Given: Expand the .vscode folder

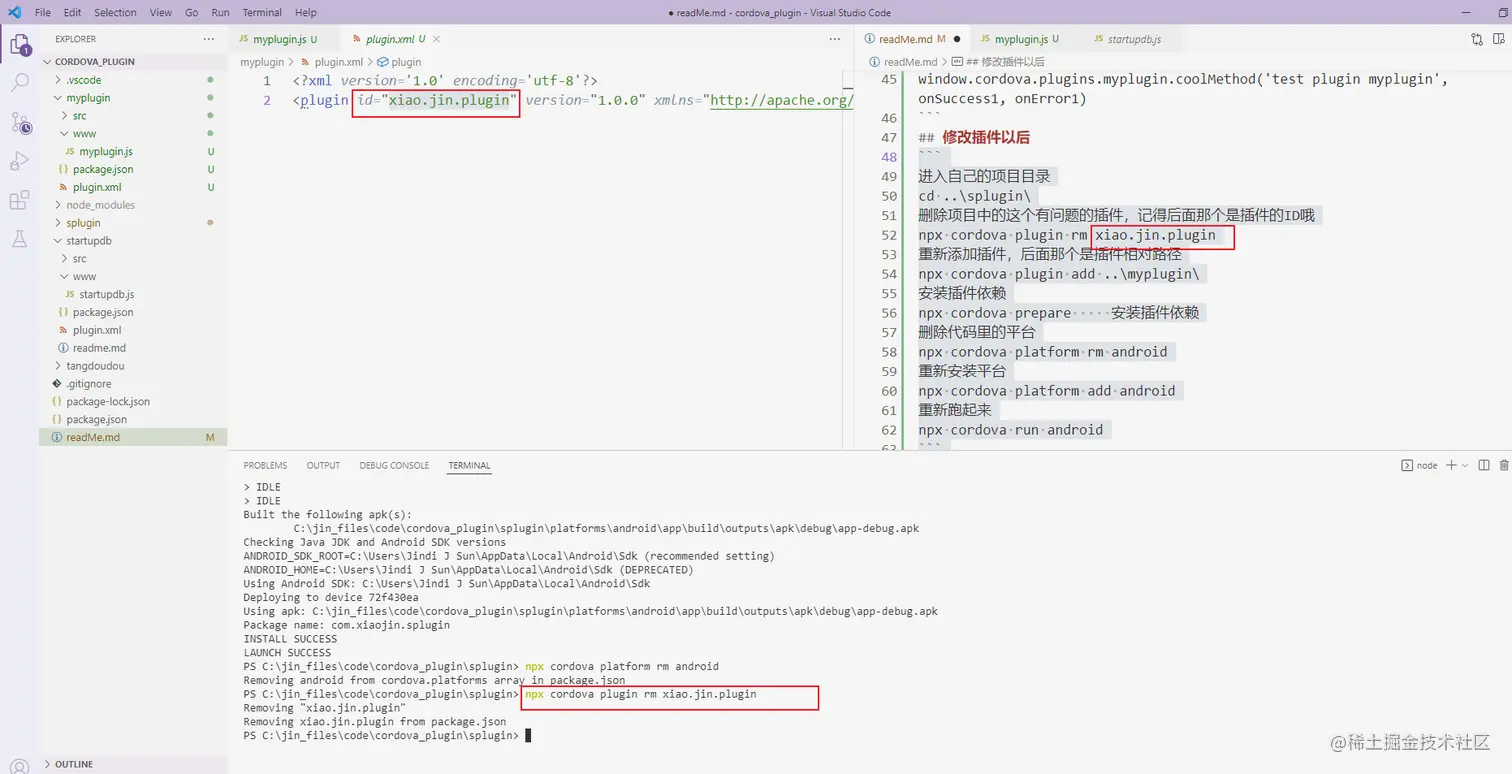Looking at the screenshot, I should pyautogui.click(x=133, y=79).
